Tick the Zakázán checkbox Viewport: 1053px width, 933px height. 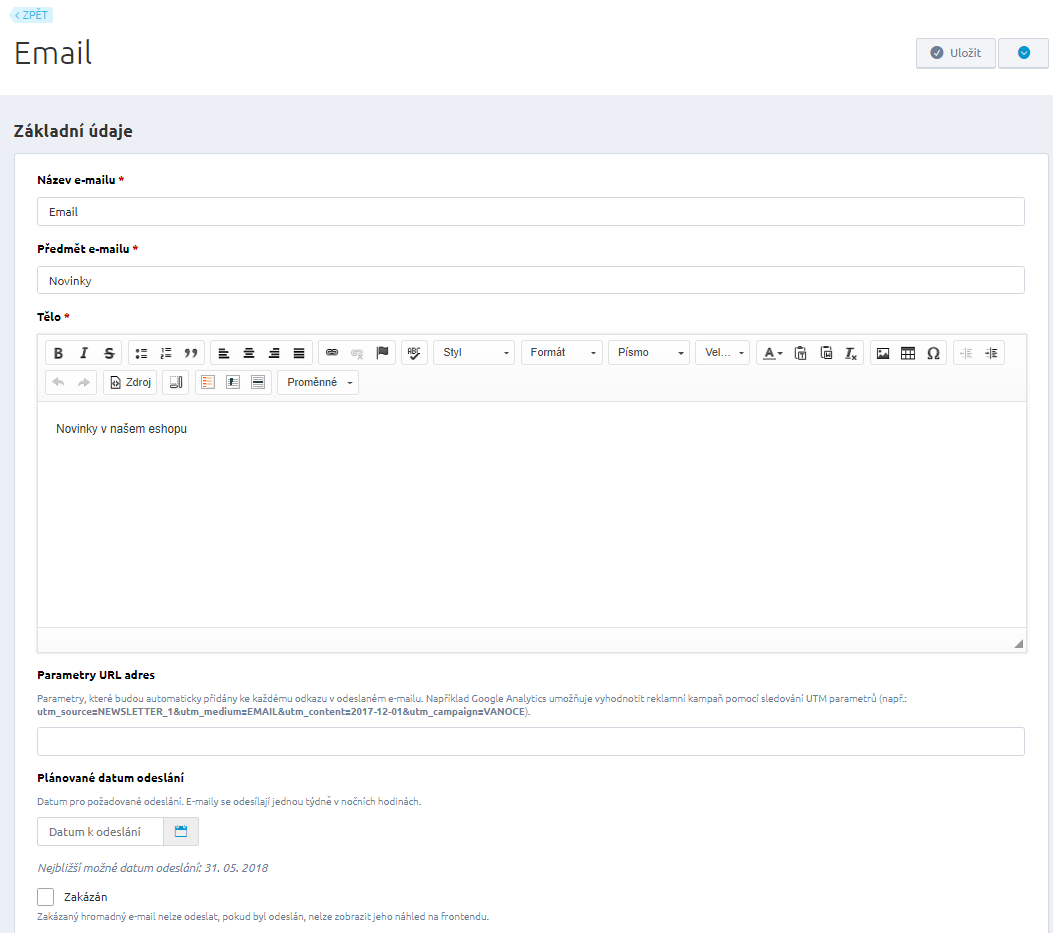(x=45, y=897)
